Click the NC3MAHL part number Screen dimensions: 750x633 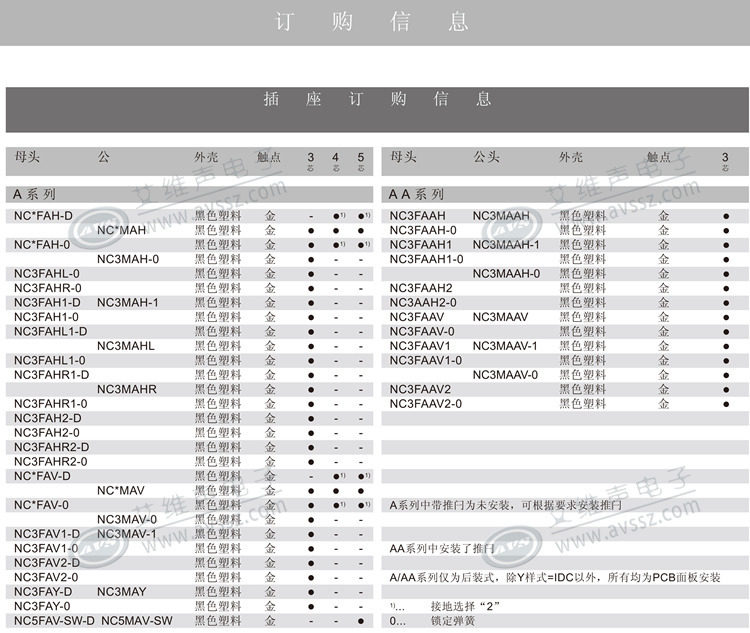[126, 346]
